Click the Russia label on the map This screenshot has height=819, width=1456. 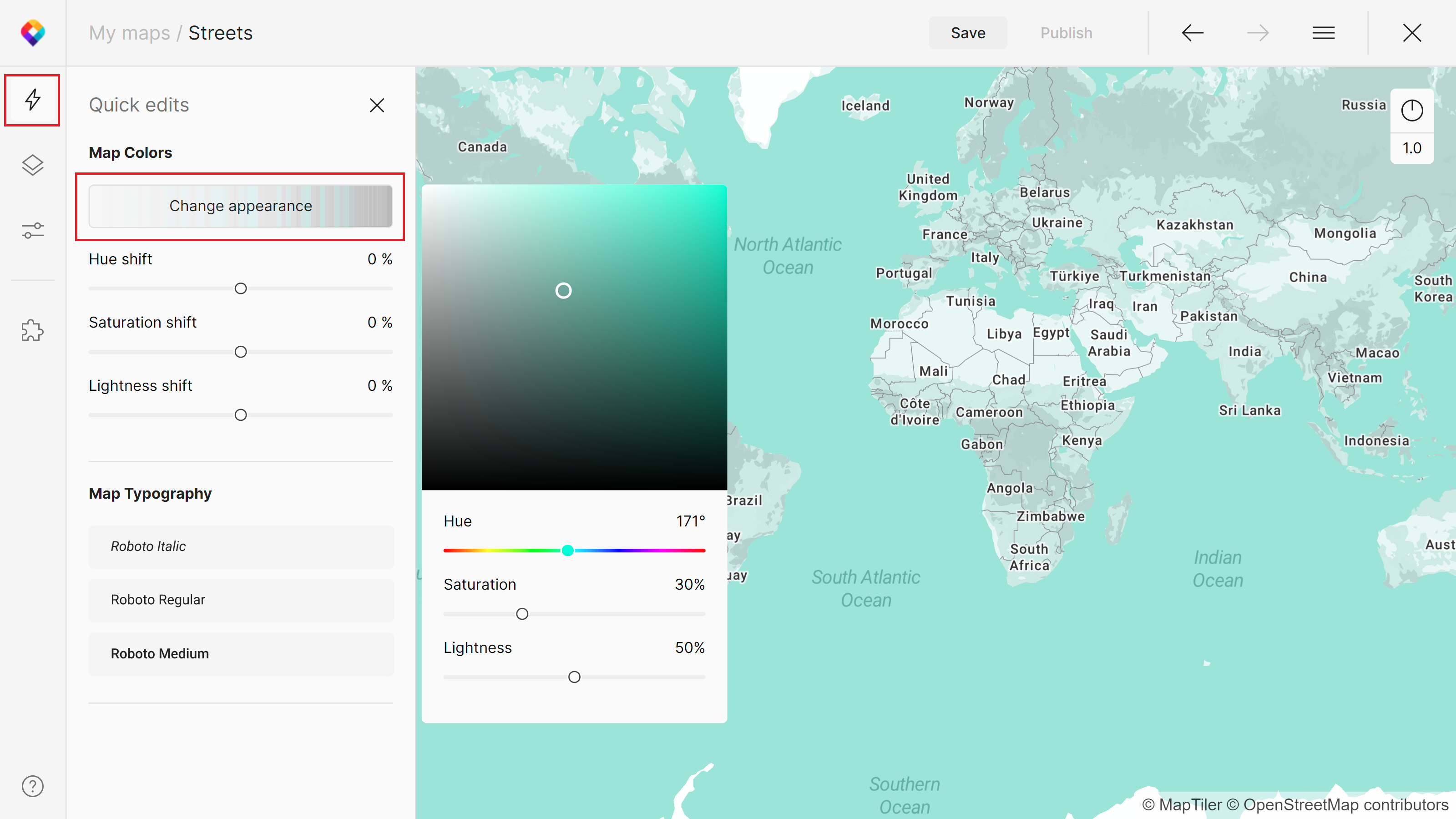pyautogui.click(x=1364, y=105)
